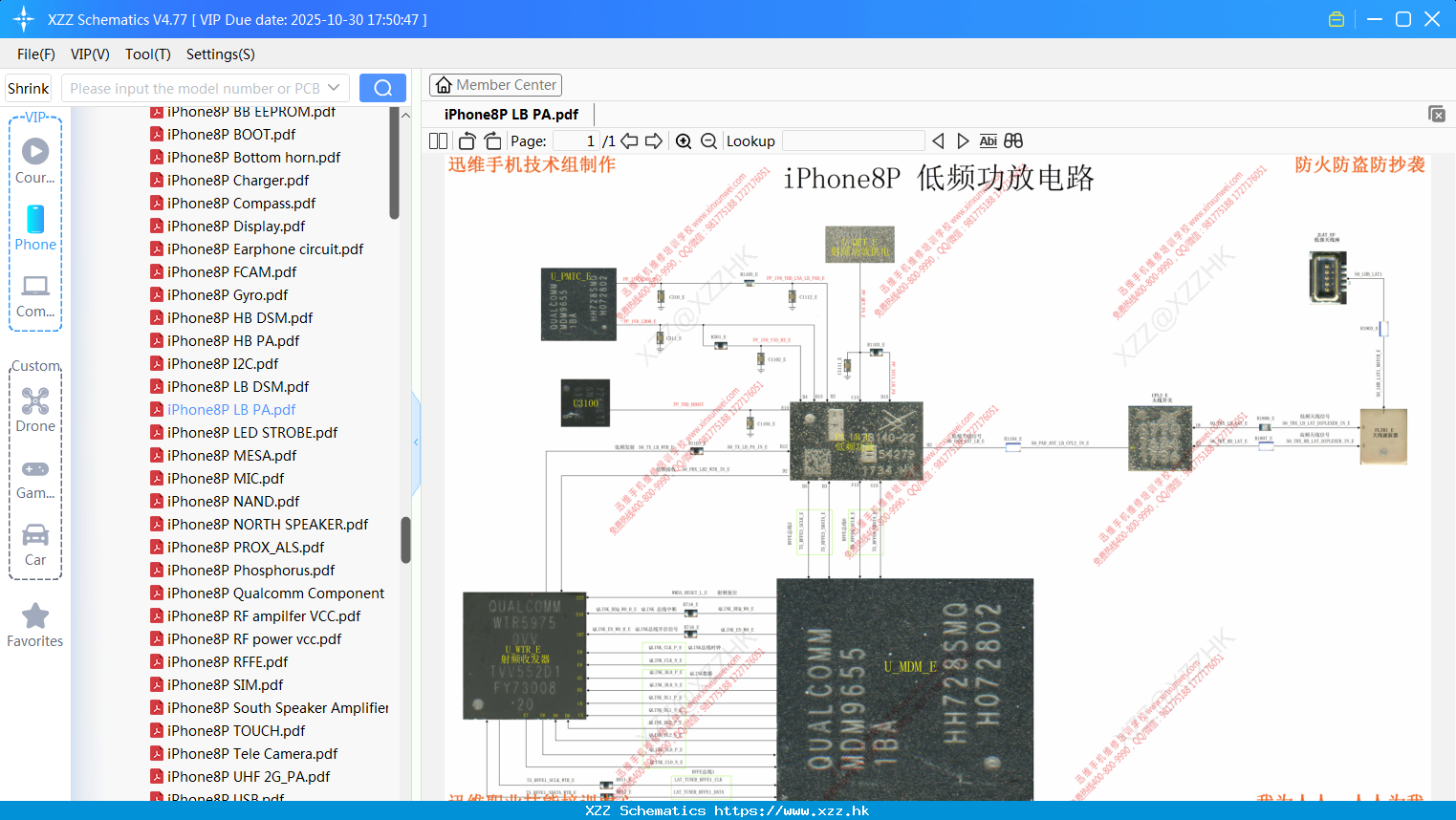1456x820 pixels.
Task: Click the toolbox icon in title bar
Action: (x=1336, y=19)
